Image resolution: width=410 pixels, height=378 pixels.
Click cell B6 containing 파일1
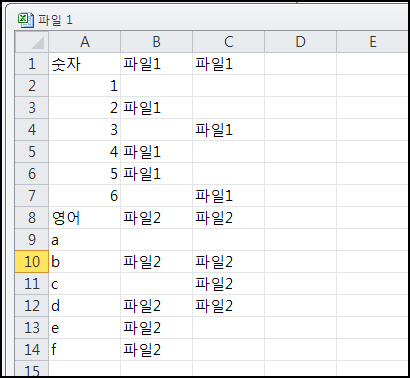[x=156, y=174]
